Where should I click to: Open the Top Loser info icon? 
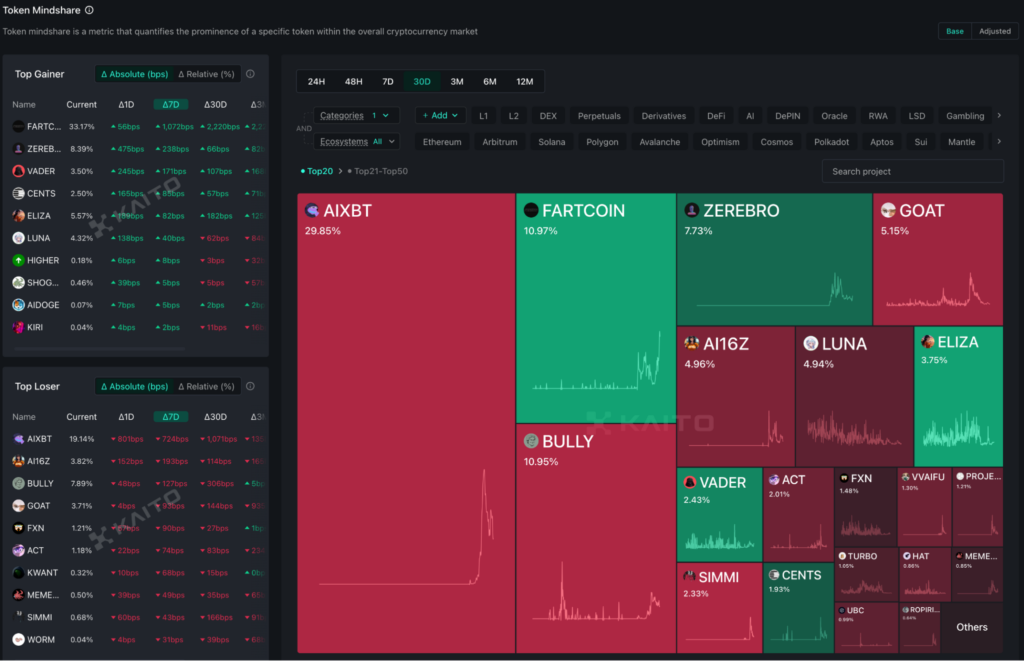pyautogui.click(x=250, y=386)
